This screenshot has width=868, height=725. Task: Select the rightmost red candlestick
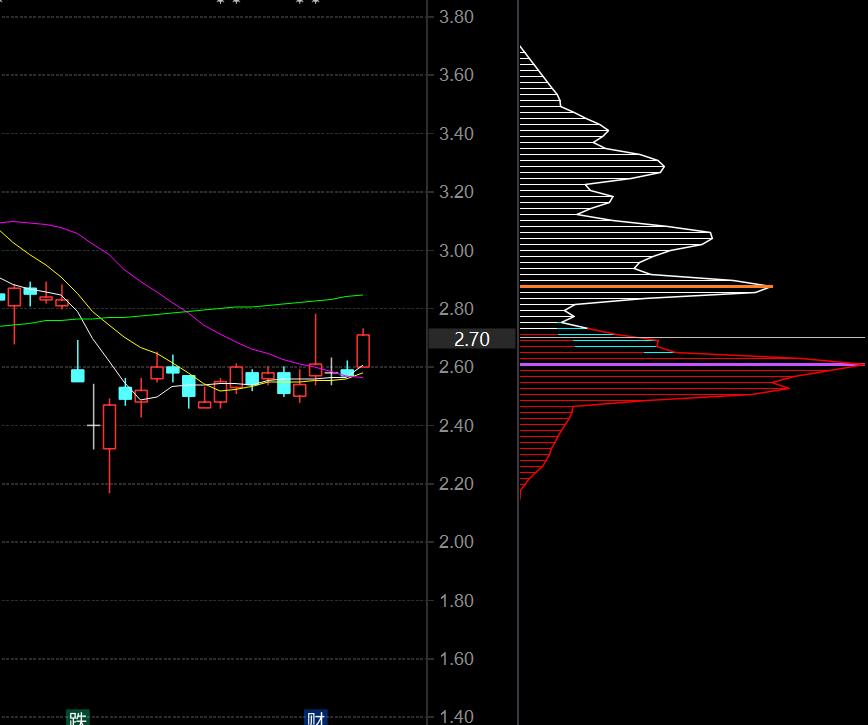pyautogui.click(x=363, y=351)
